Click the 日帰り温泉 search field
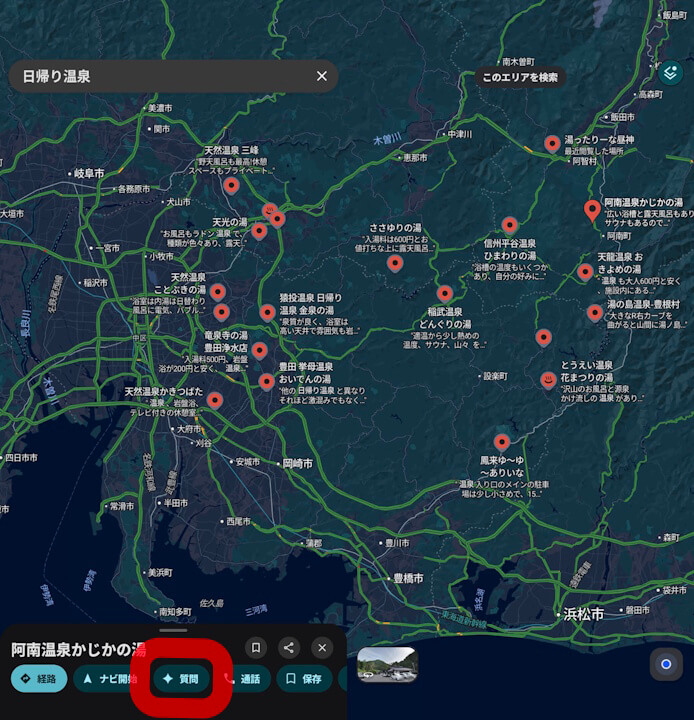694x720 pixels. pyautogui.click(x=173, y=76)
